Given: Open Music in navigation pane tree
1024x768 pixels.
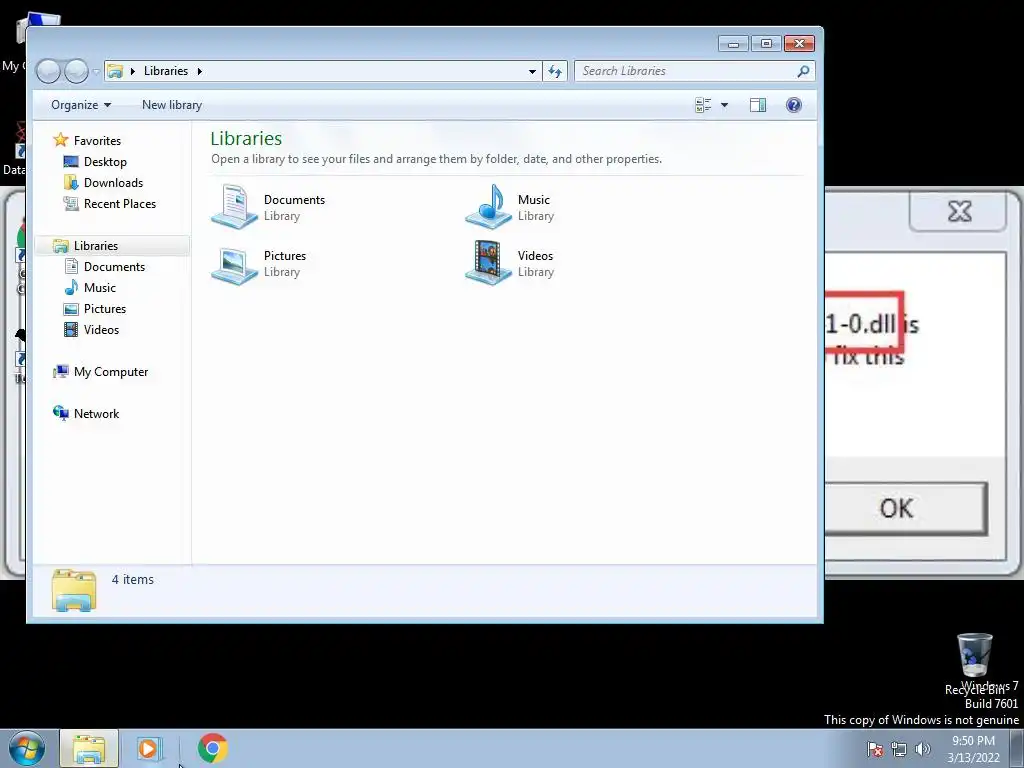Looking at the screenshot, I should pyautogui.click(x=99, y=287).
